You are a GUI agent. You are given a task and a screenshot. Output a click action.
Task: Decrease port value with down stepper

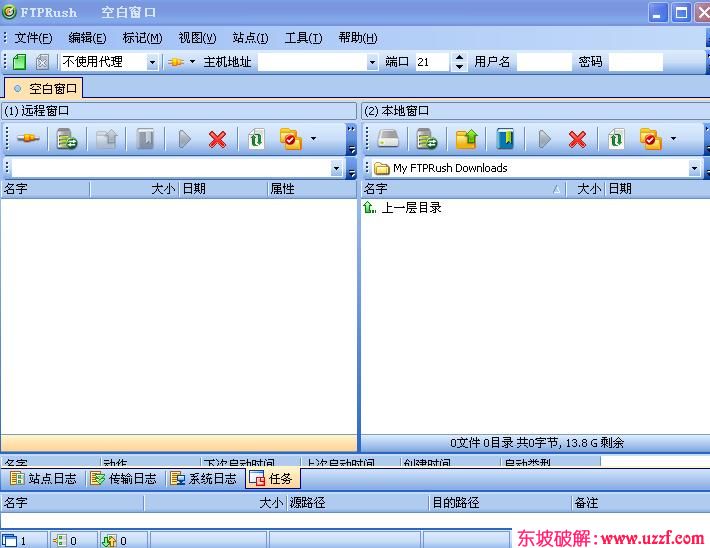[459, 66]
